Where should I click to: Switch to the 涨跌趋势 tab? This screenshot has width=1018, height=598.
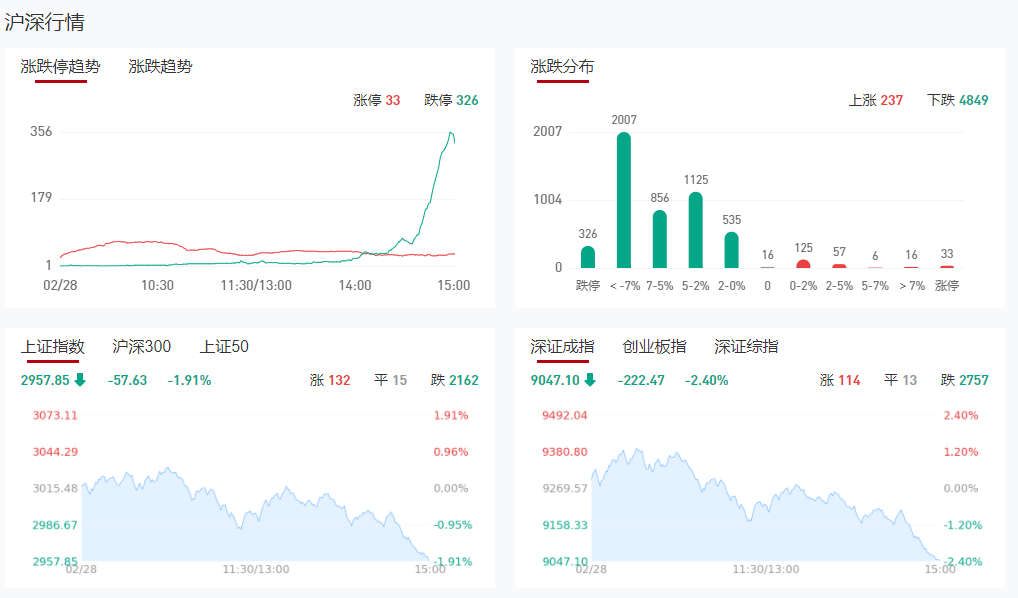(160, 67)
